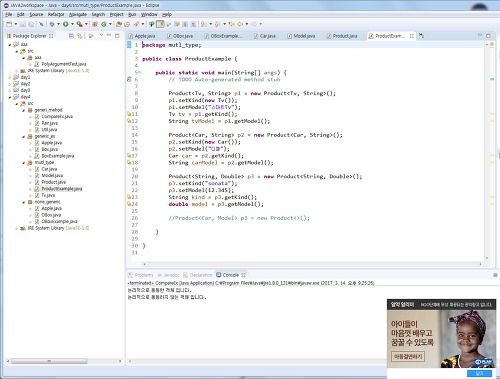Maximize the editor area
The image size is (500, 379).
point(488,36)
